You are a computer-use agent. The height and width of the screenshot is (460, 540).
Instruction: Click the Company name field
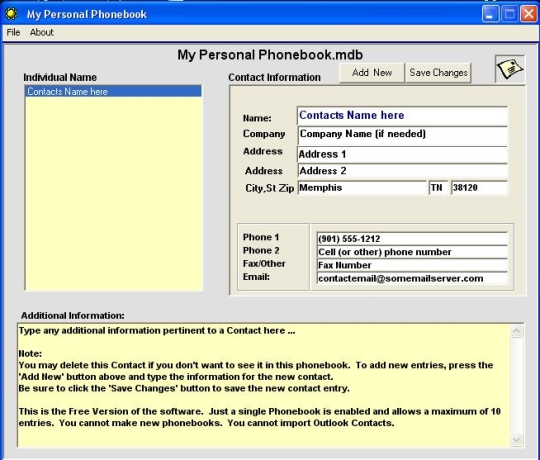point(402,135)
